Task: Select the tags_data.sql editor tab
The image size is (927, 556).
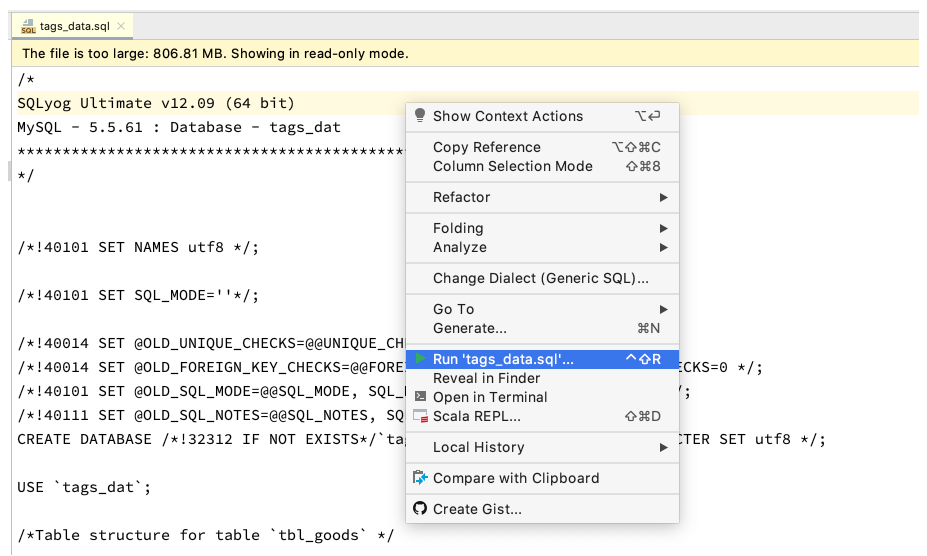Action: [x=73, y=26]
